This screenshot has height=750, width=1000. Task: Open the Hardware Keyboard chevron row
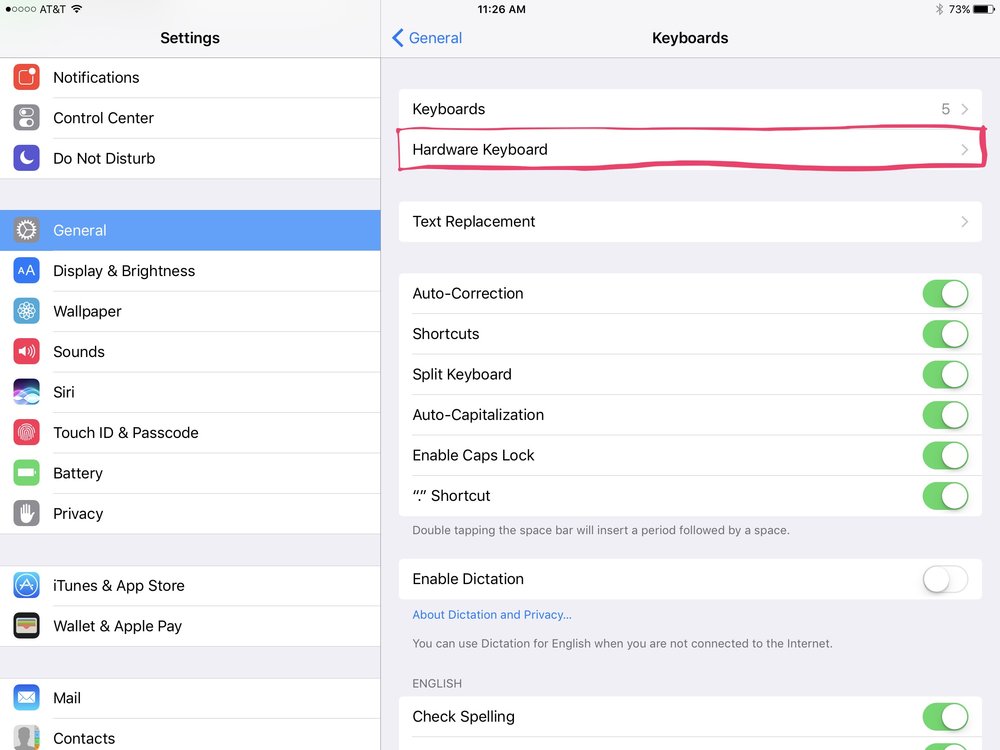coord(690,150)
